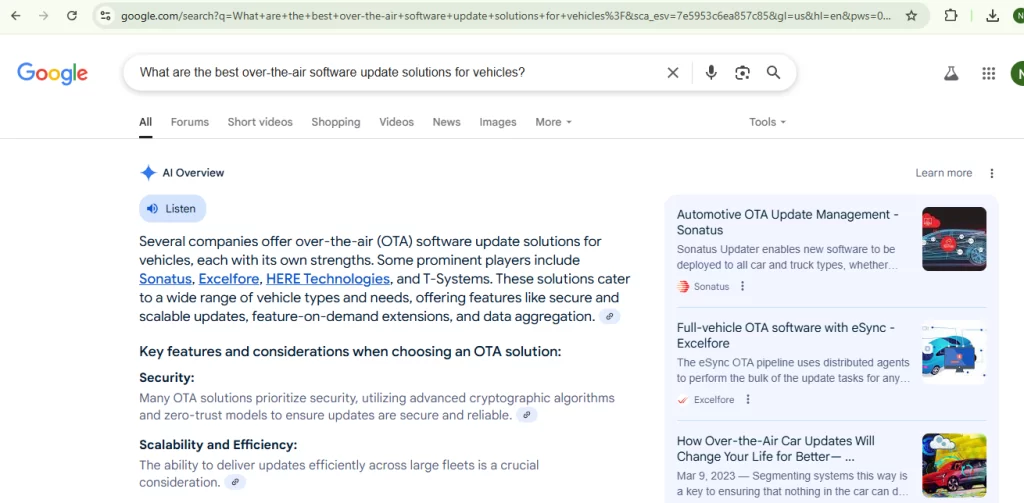Reload the current page
This screenshot has width=1024, height=503.
click(x=72, y=16)
